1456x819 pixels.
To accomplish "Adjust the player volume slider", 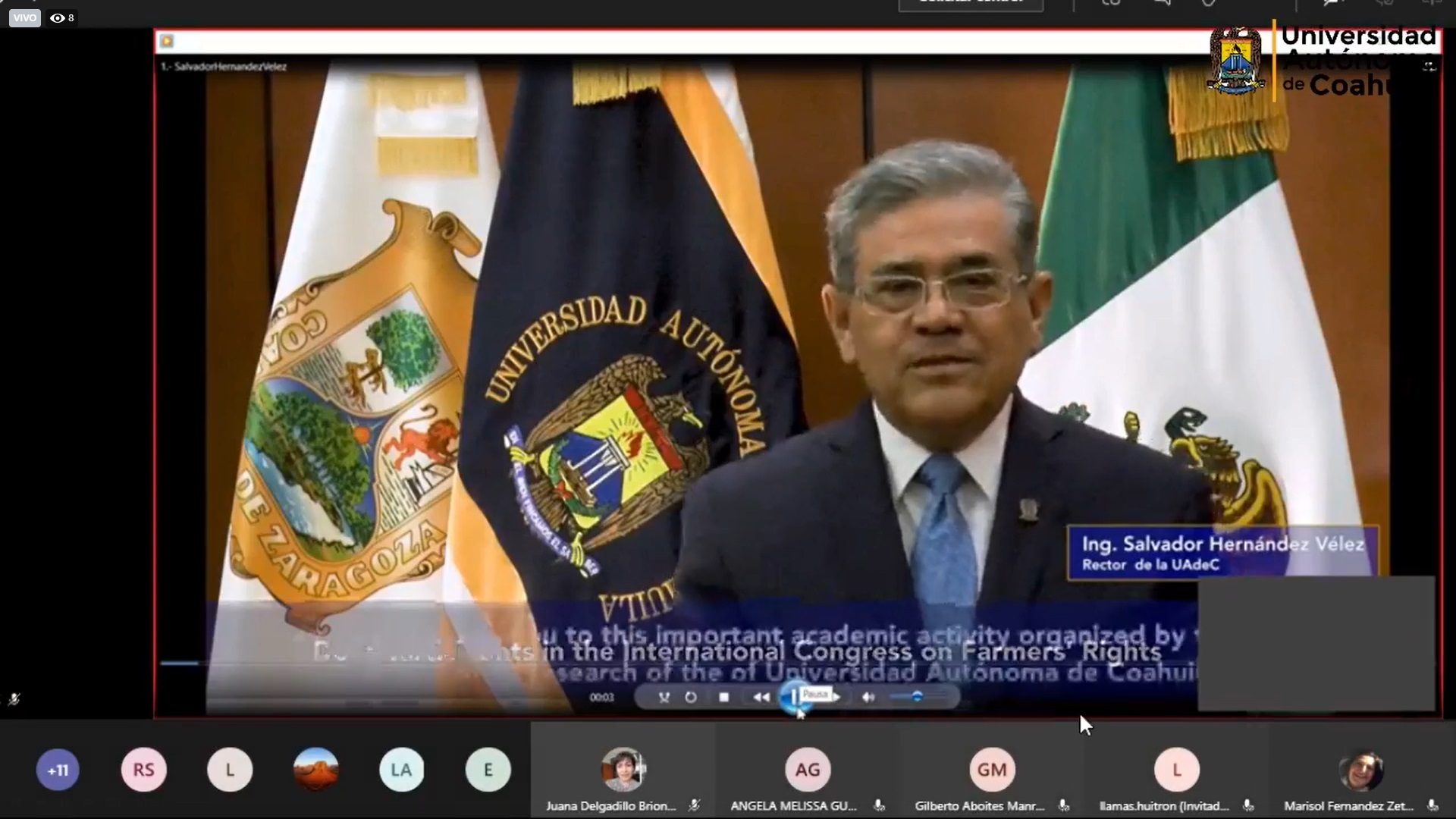I will point(917,696).
